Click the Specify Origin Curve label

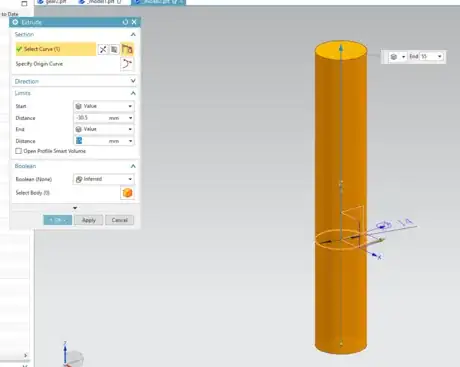[x=39, y=64]
